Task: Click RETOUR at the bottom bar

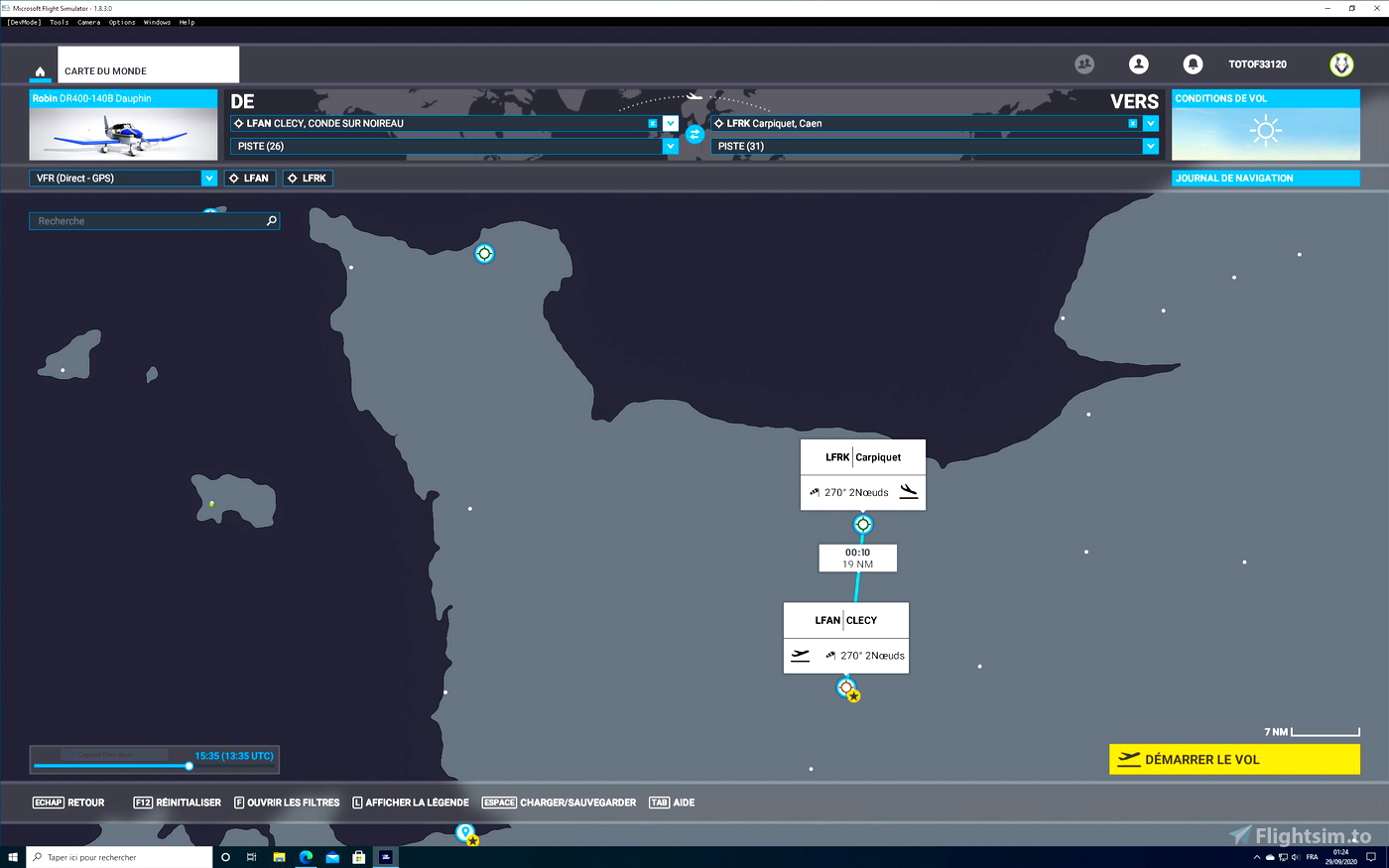Action: pos(68,803)
